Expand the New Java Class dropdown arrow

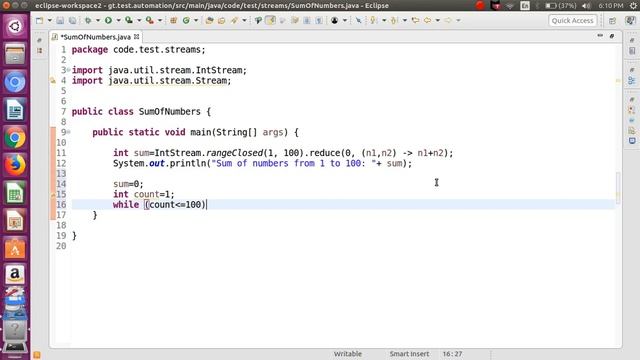point(196,20)
